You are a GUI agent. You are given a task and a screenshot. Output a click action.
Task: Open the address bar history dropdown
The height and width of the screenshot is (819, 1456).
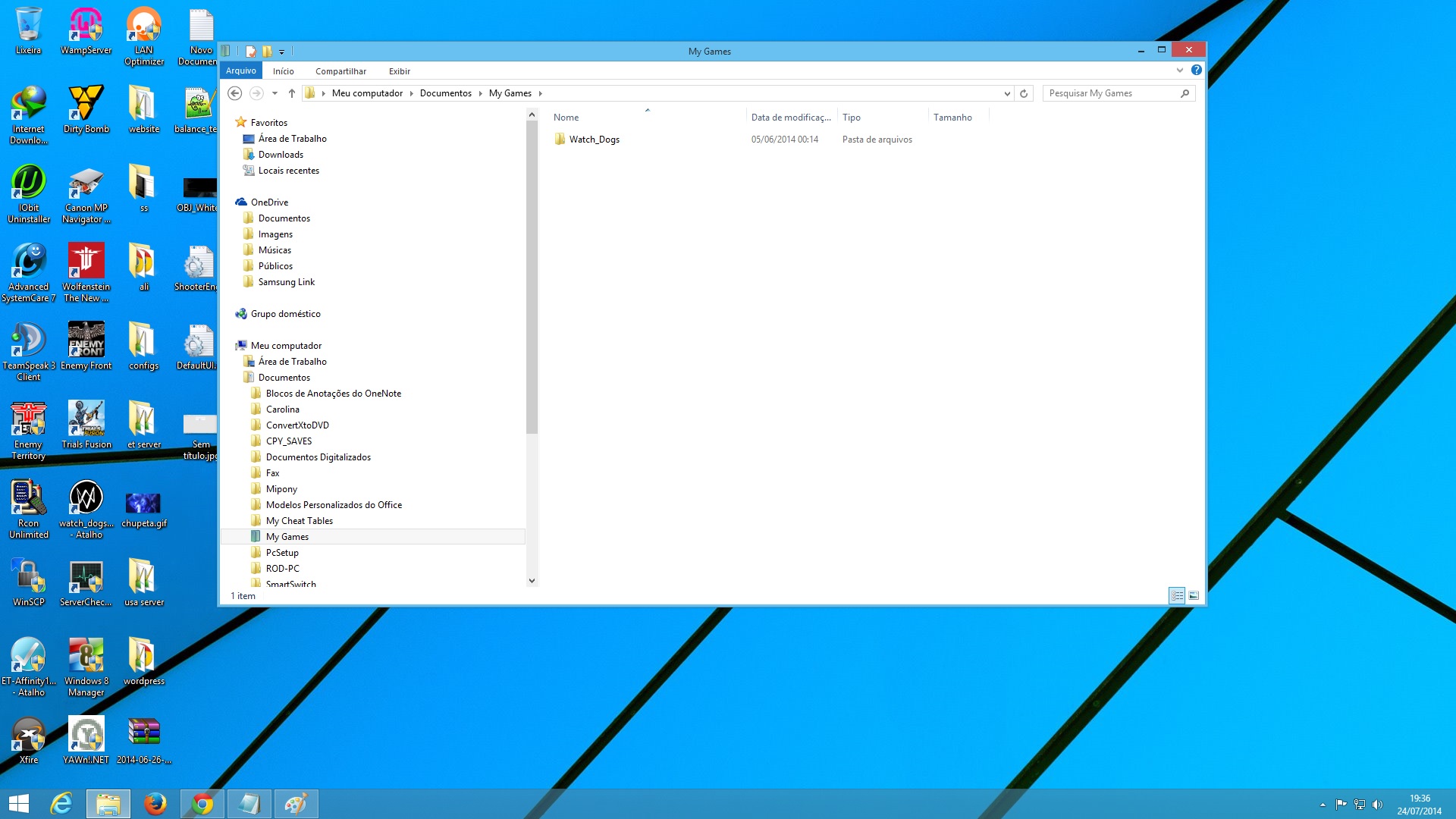click(1007, 93)
